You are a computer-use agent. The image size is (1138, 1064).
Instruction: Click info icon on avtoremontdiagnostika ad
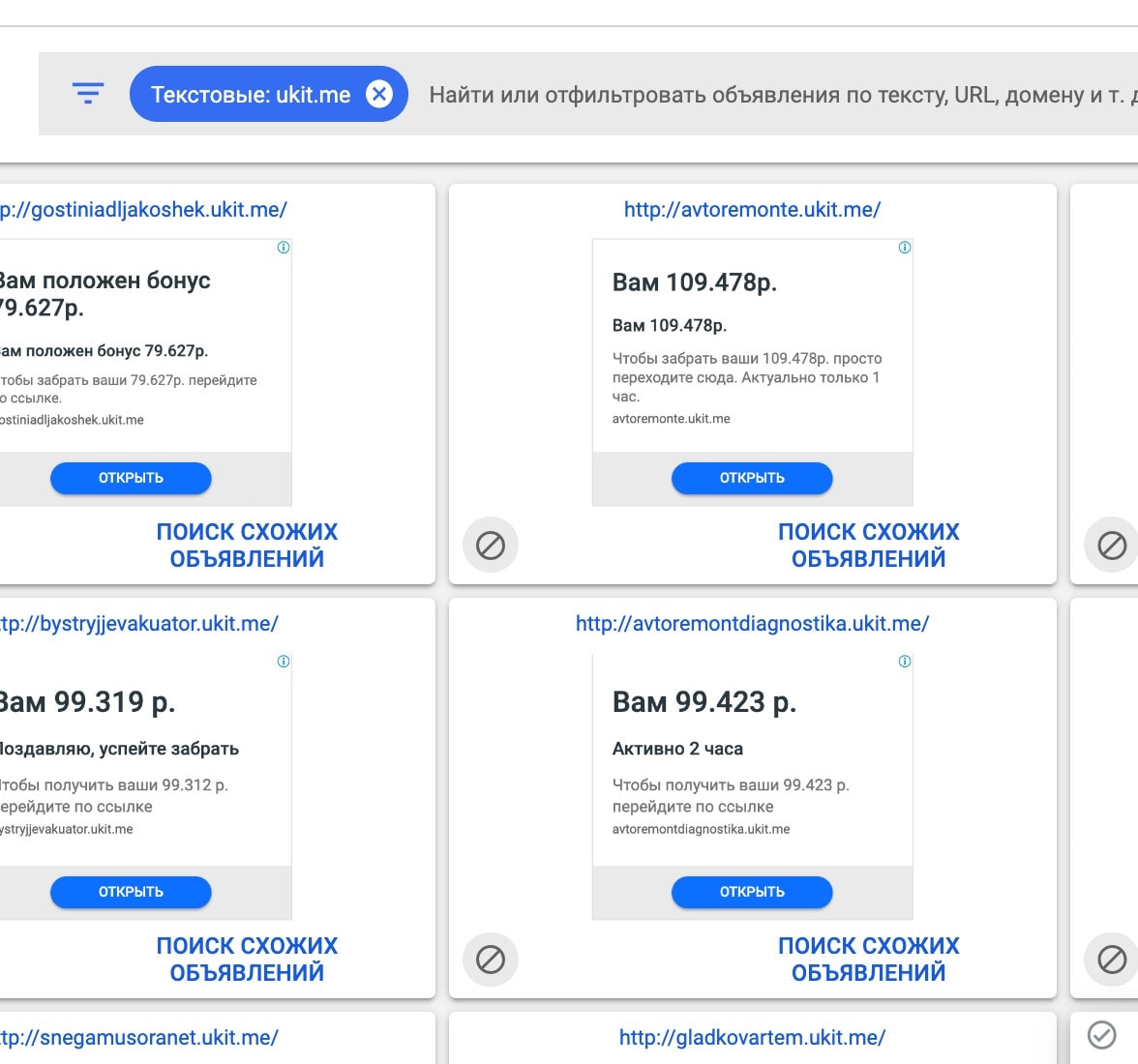[x=905, y=662]
